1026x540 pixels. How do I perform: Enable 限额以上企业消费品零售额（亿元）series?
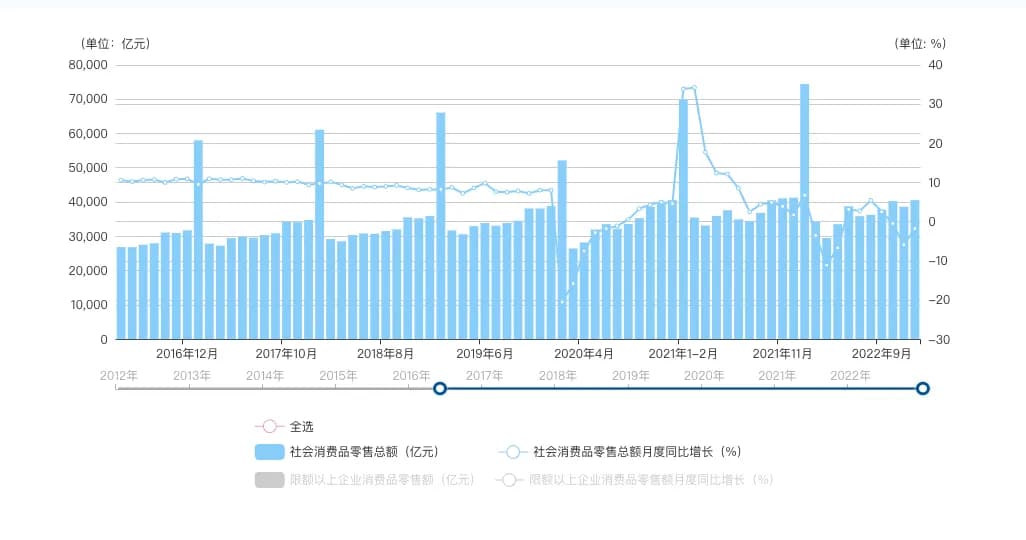[x=365, y=480]
